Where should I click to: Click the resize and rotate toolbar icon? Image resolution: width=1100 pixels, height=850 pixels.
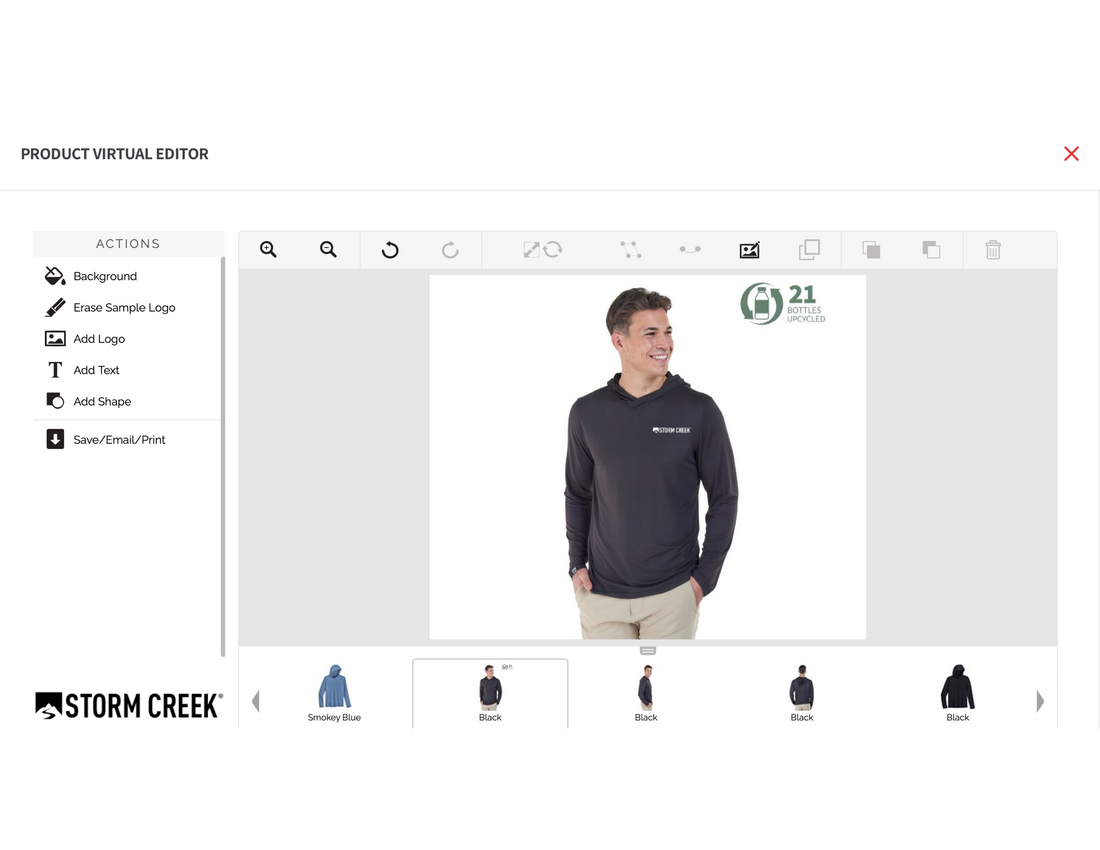click(542, 250)
